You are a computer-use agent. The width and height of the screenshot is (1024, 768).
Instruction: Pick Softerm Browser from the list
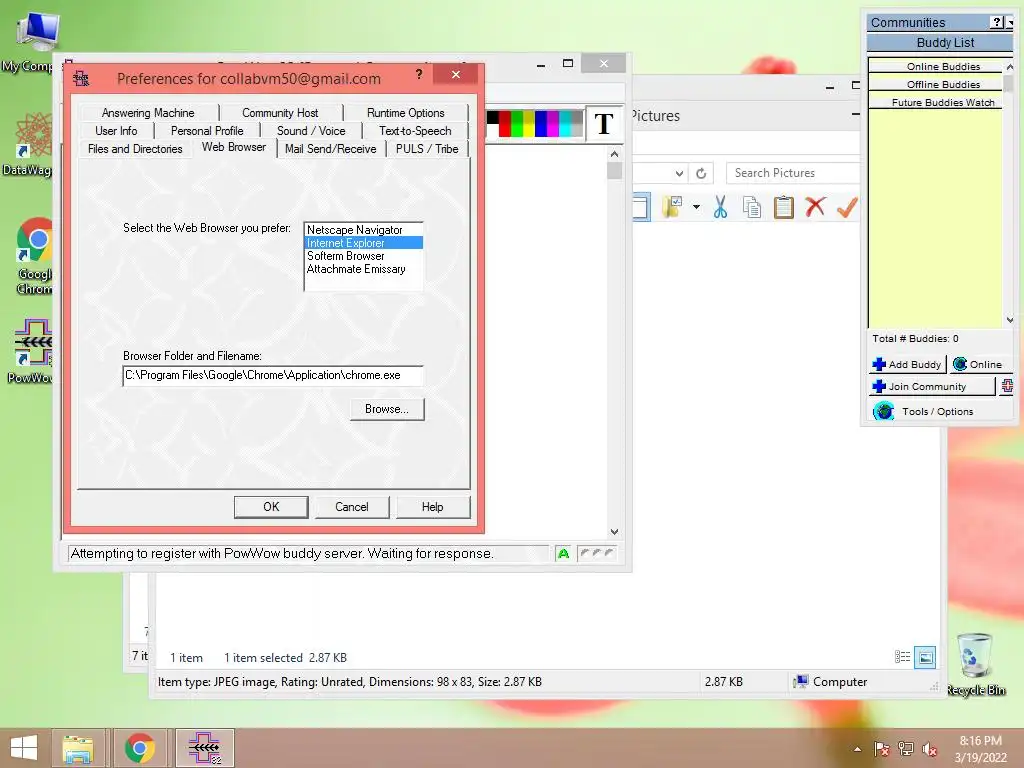[363, 256]
